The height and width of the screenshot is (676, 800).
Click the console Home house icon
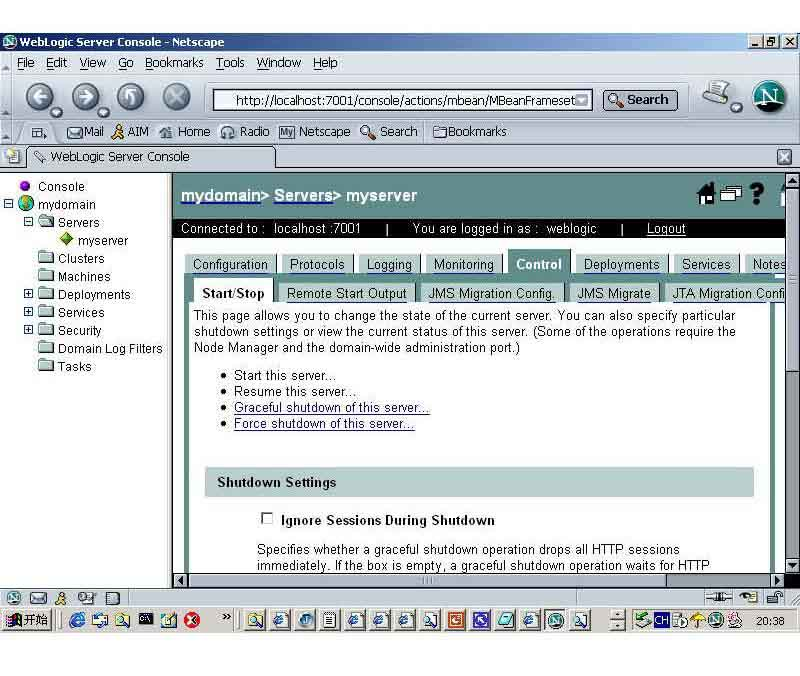pyautogui.click(x=707, y=193)
